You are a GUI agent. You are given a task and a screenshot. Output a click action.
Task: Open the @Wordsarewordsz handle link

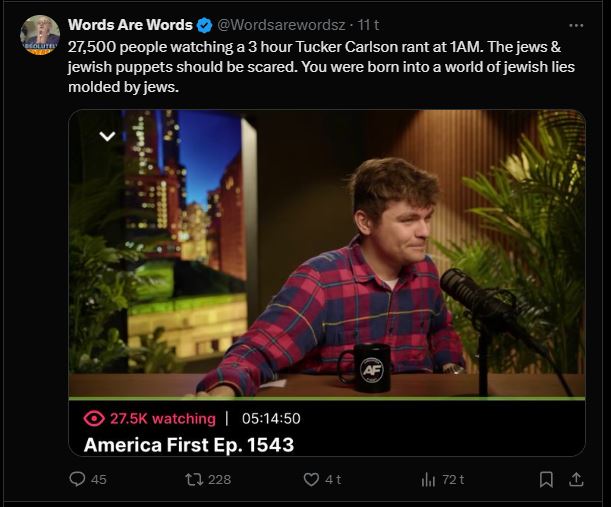click(x=281, y=25)
